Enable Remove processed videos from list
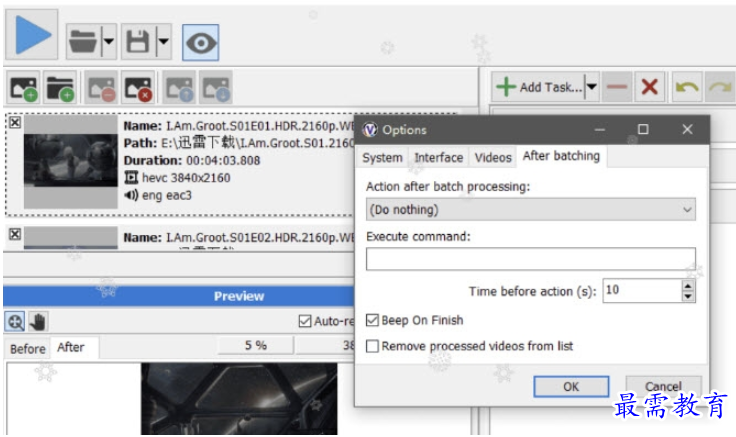 (372, 346)
